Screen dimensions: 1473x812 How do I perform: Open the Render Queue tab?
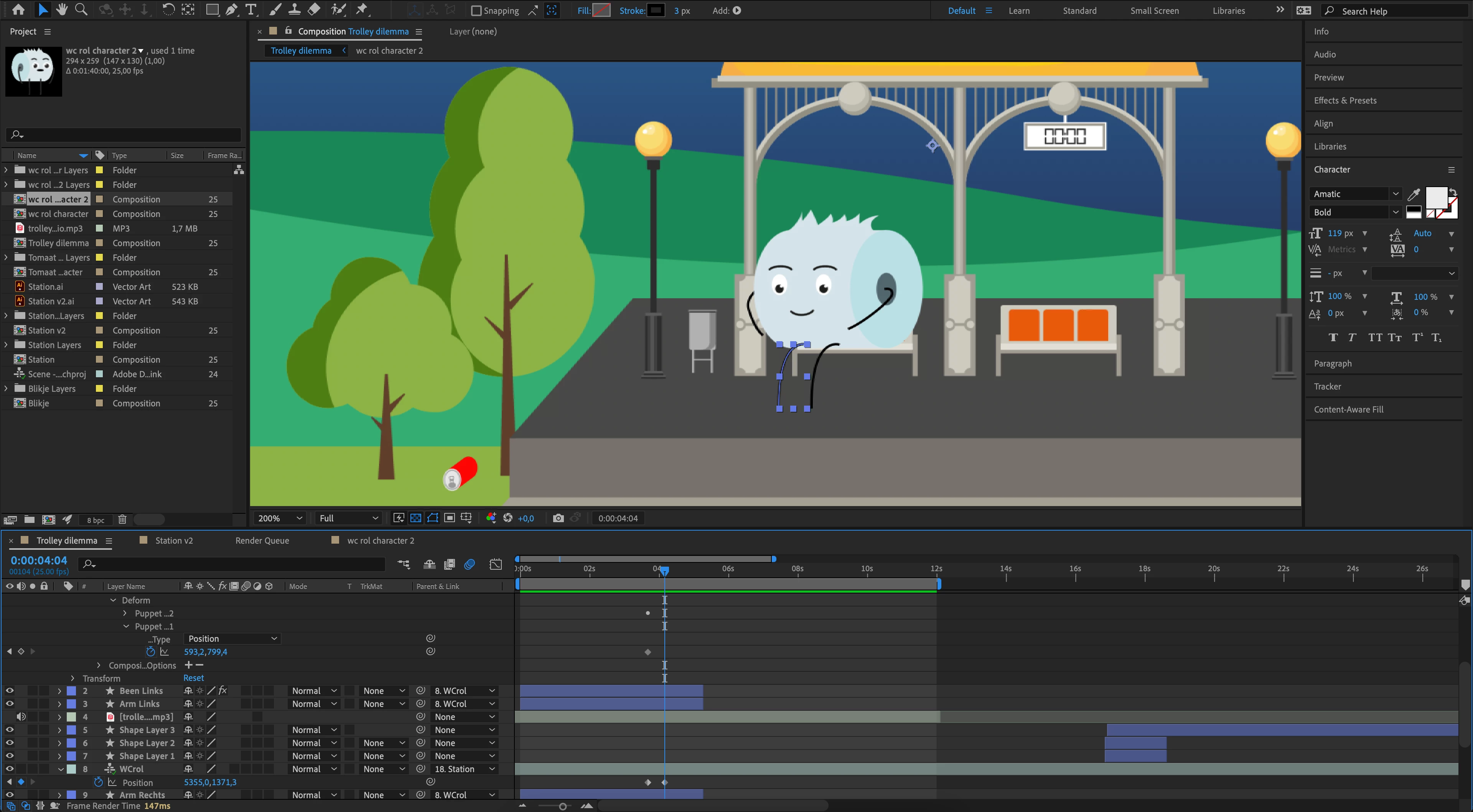point(262,541)
